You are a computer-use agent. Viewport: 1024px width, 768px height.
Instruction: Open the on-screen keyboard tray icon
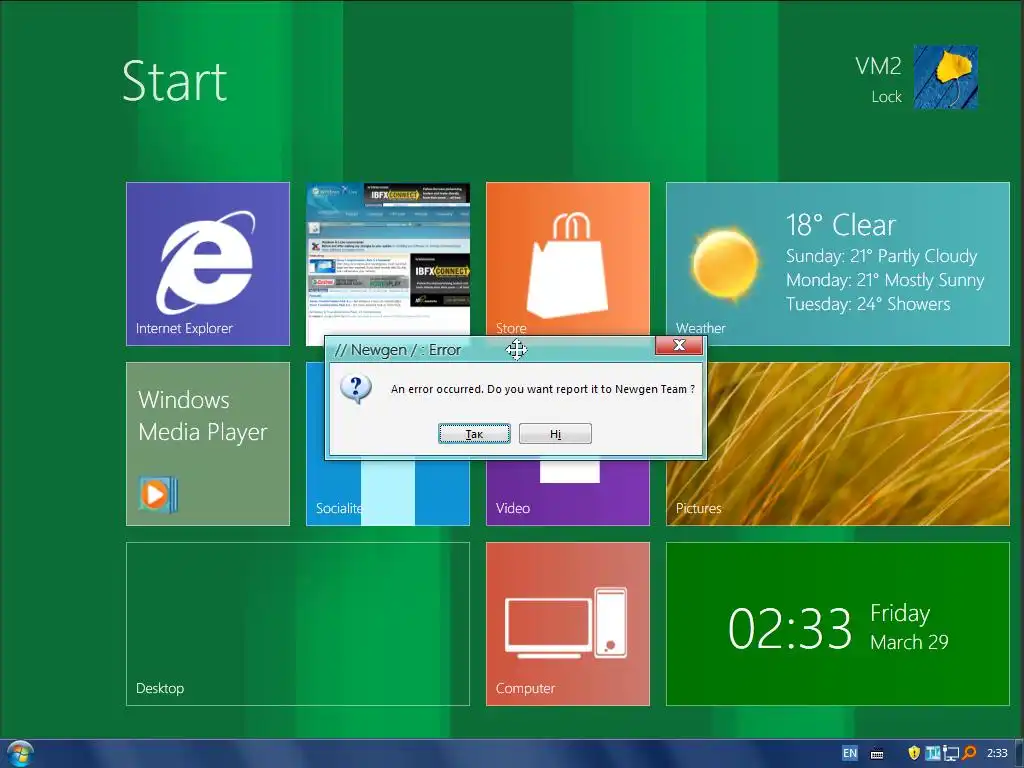tap(877, 754)
